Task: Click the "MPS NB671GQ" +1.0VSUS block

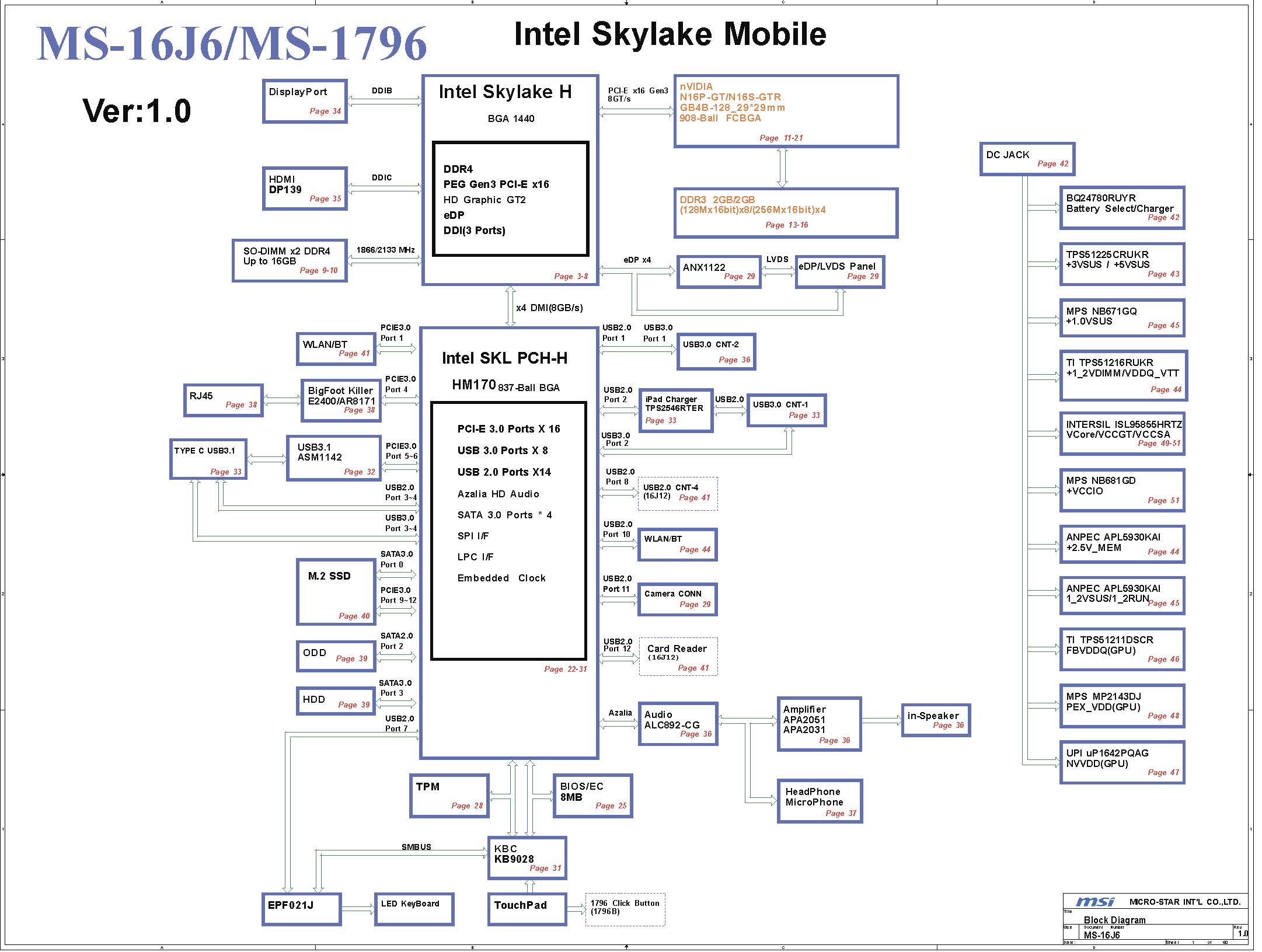Action: coord(1122,318)
